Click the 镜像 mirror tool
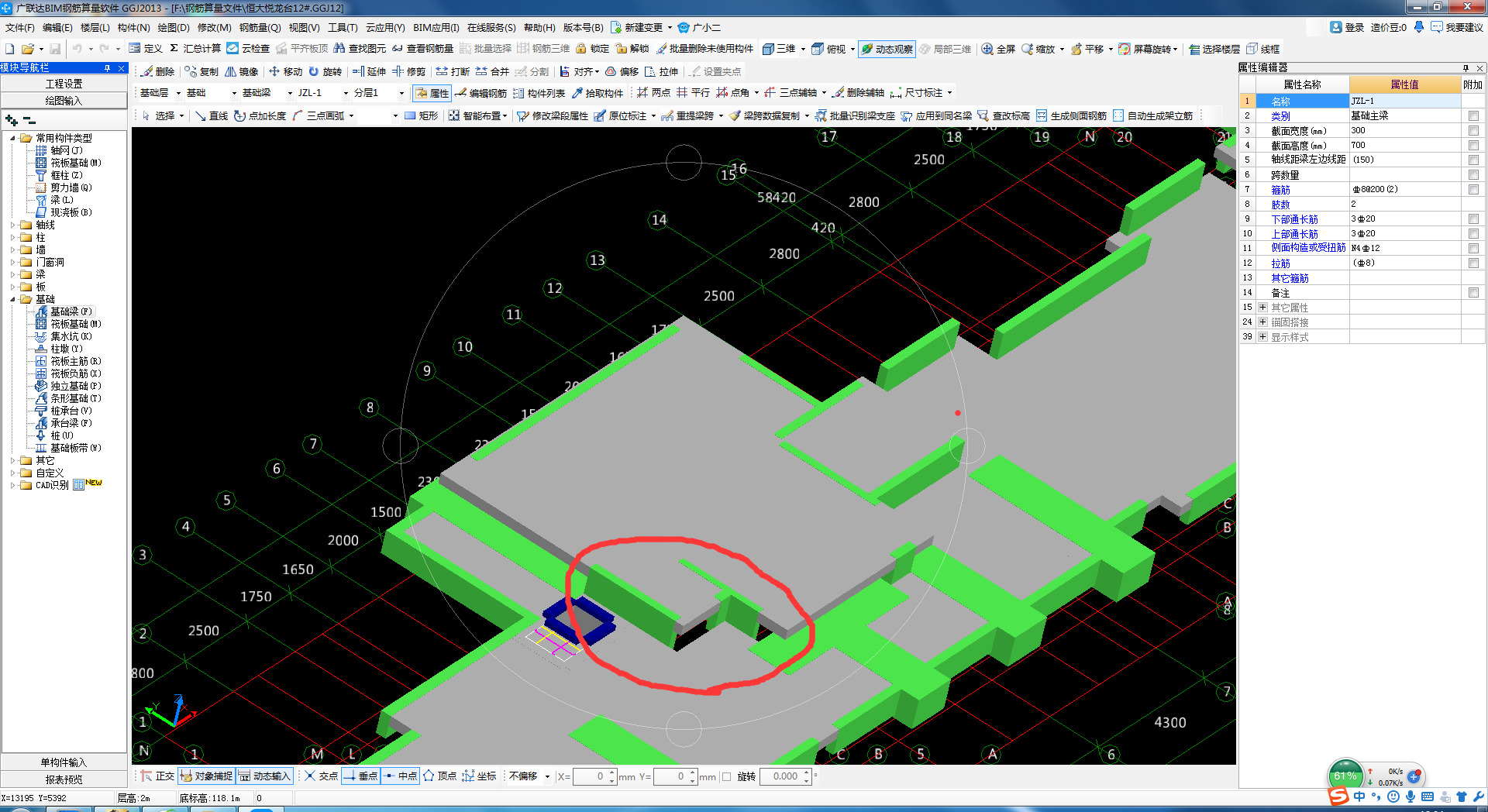 241,71
